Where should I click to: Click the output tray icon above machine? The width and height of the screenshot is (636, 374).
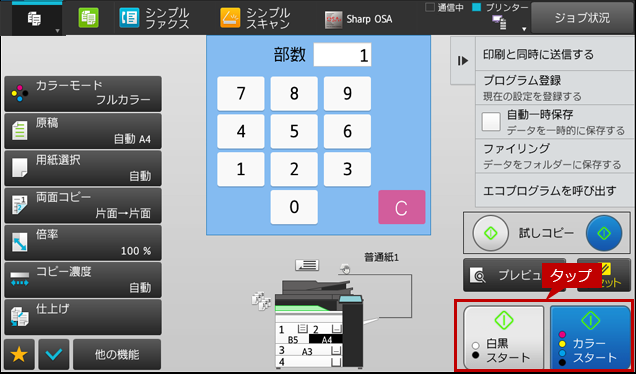click(x=307, y=265)
